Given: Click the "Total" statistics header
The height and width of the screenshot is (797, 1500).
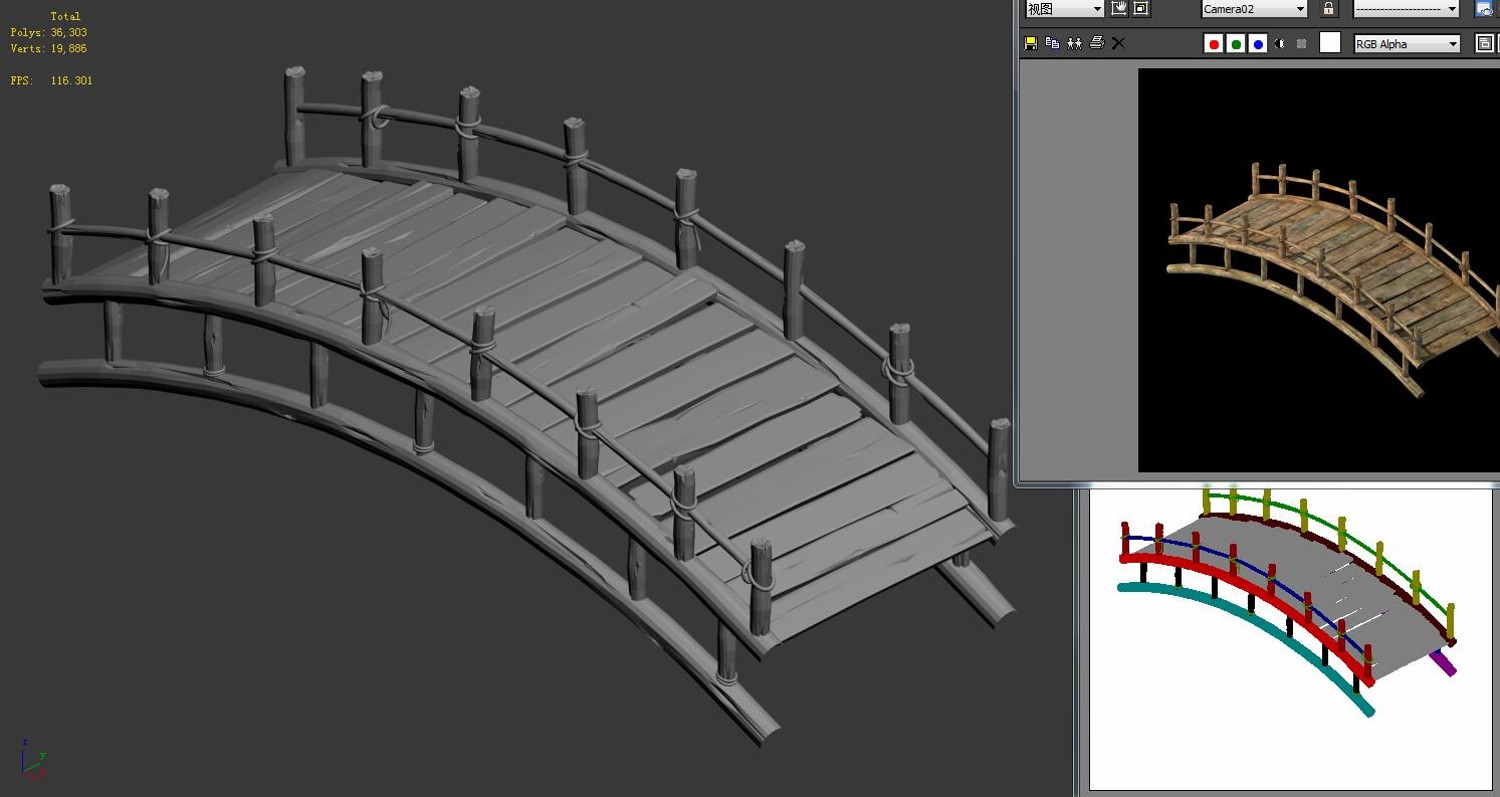Looking at the screenshot, I should tap(65, 16).
